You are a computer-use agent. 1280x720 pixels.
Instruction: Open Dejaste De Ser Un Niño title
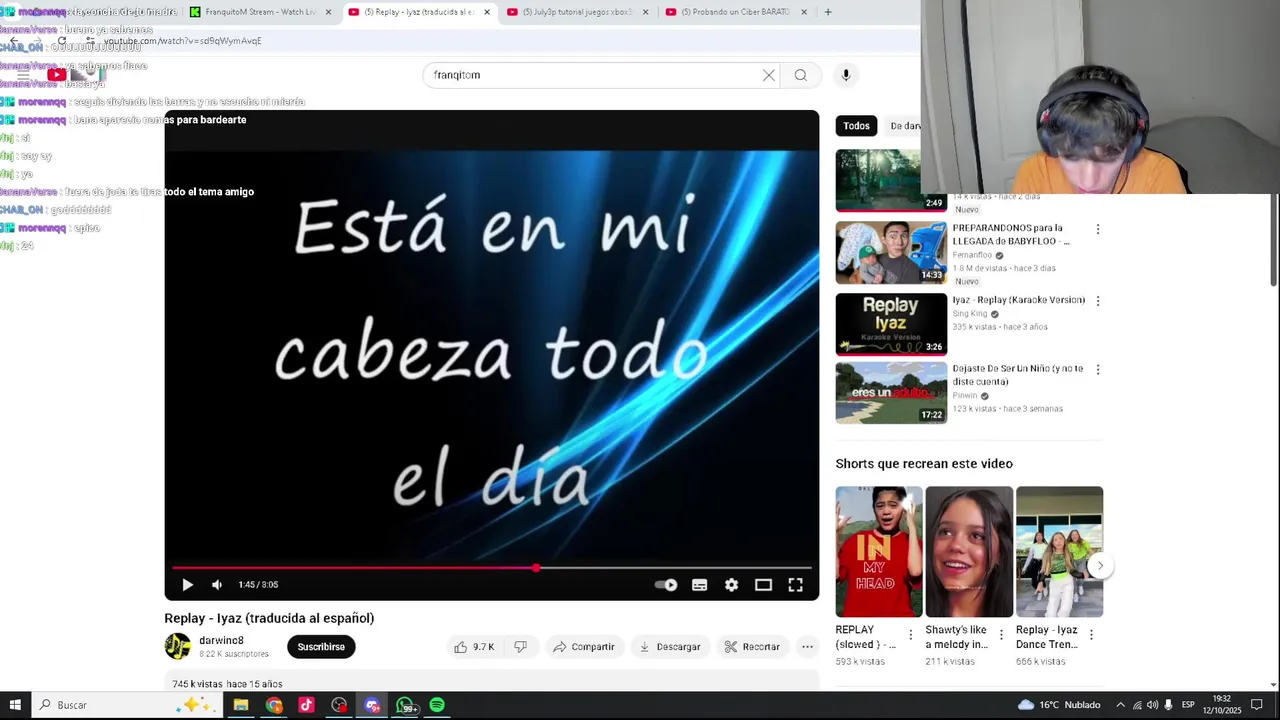[1017, 375]
